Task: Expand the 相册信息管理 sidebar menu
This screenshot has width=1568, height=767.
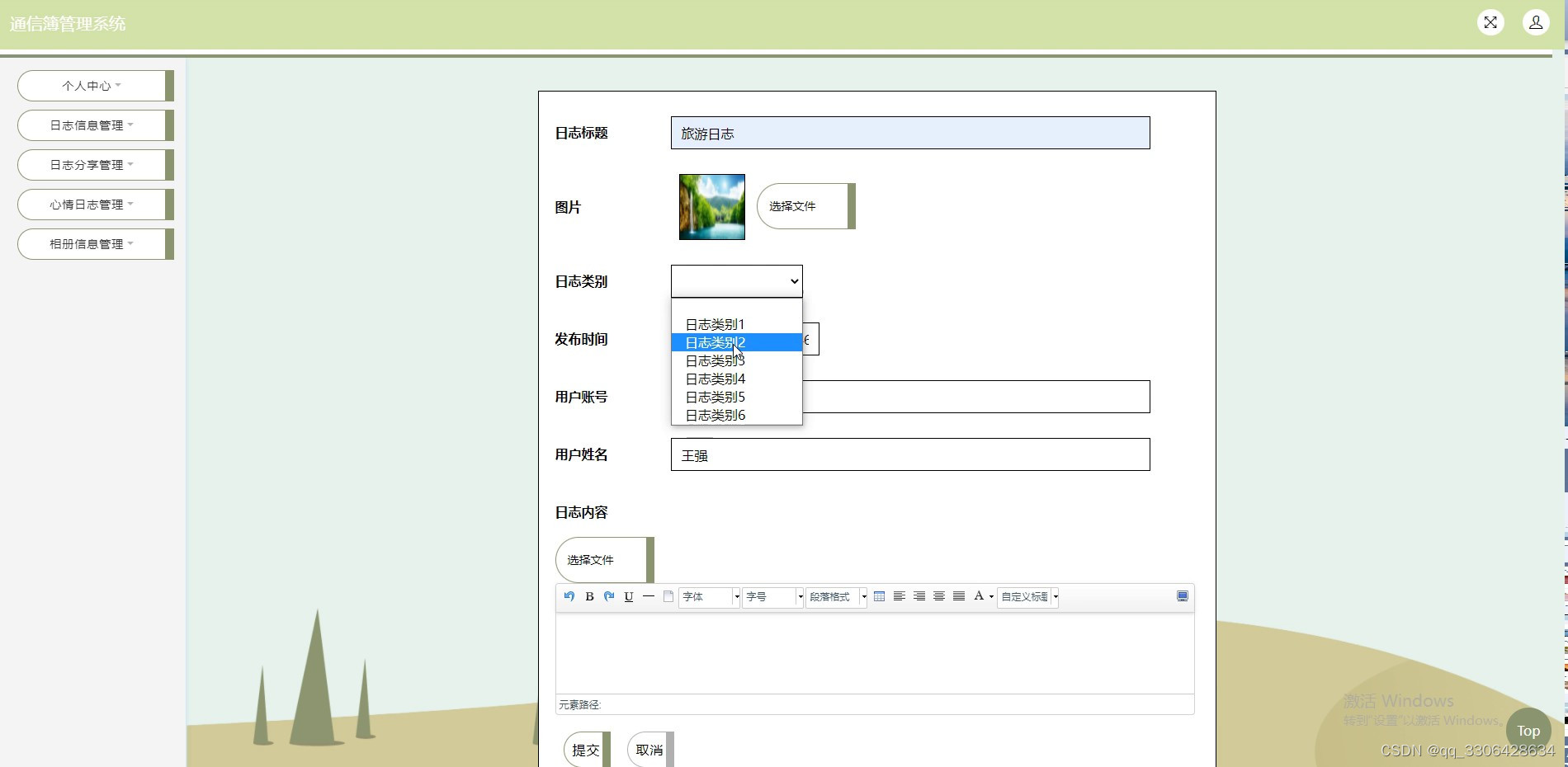Action: [x=95, y=244]
